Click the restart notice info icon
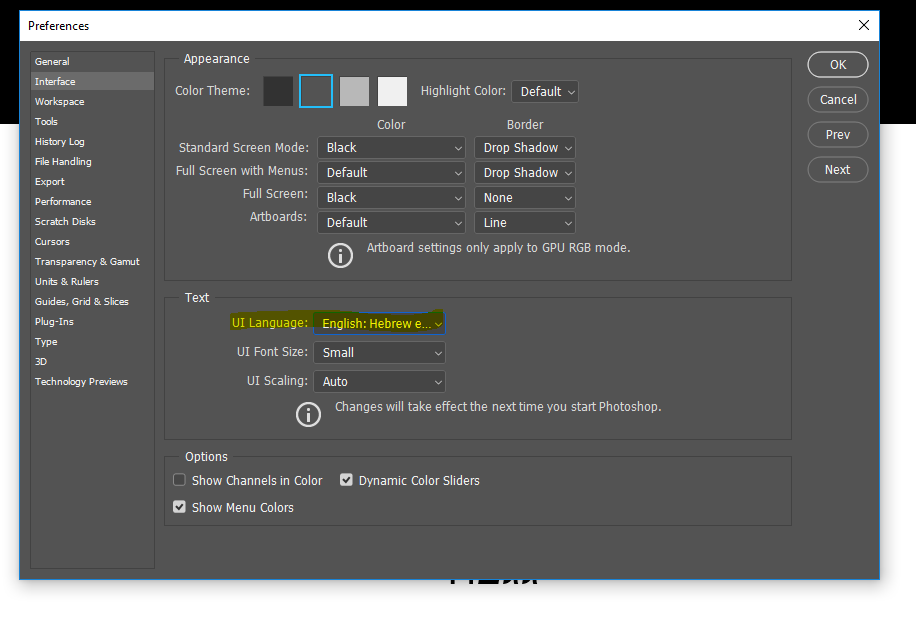The width and height of the screenshot is (916, 629). coord(308,415)
